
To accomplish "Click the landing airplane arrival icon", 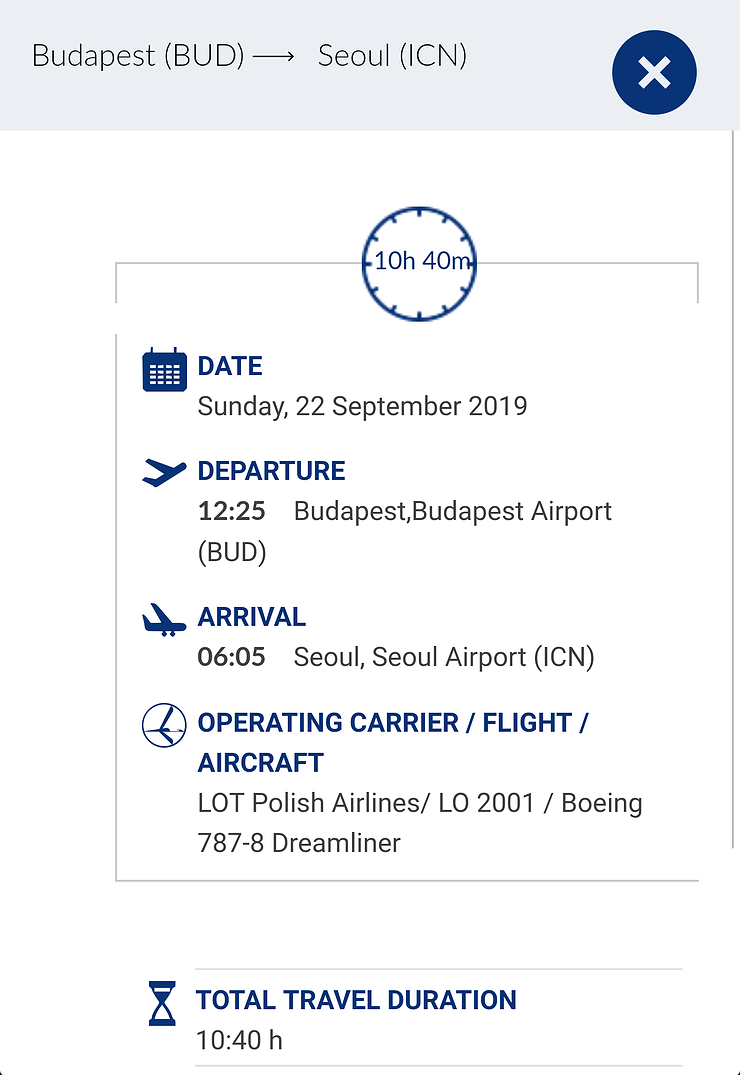I will [x=164, y=620].
